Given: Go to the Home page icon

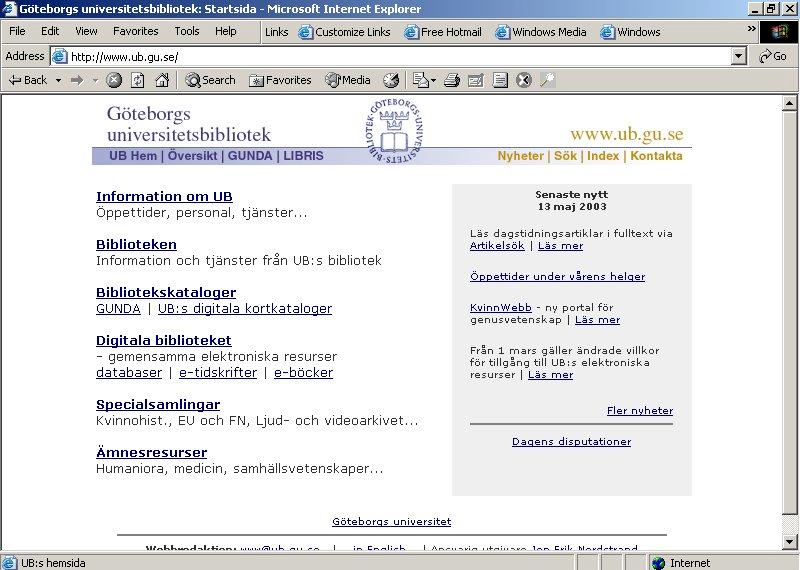Looking at the screenshot, I should click(162, 80).
